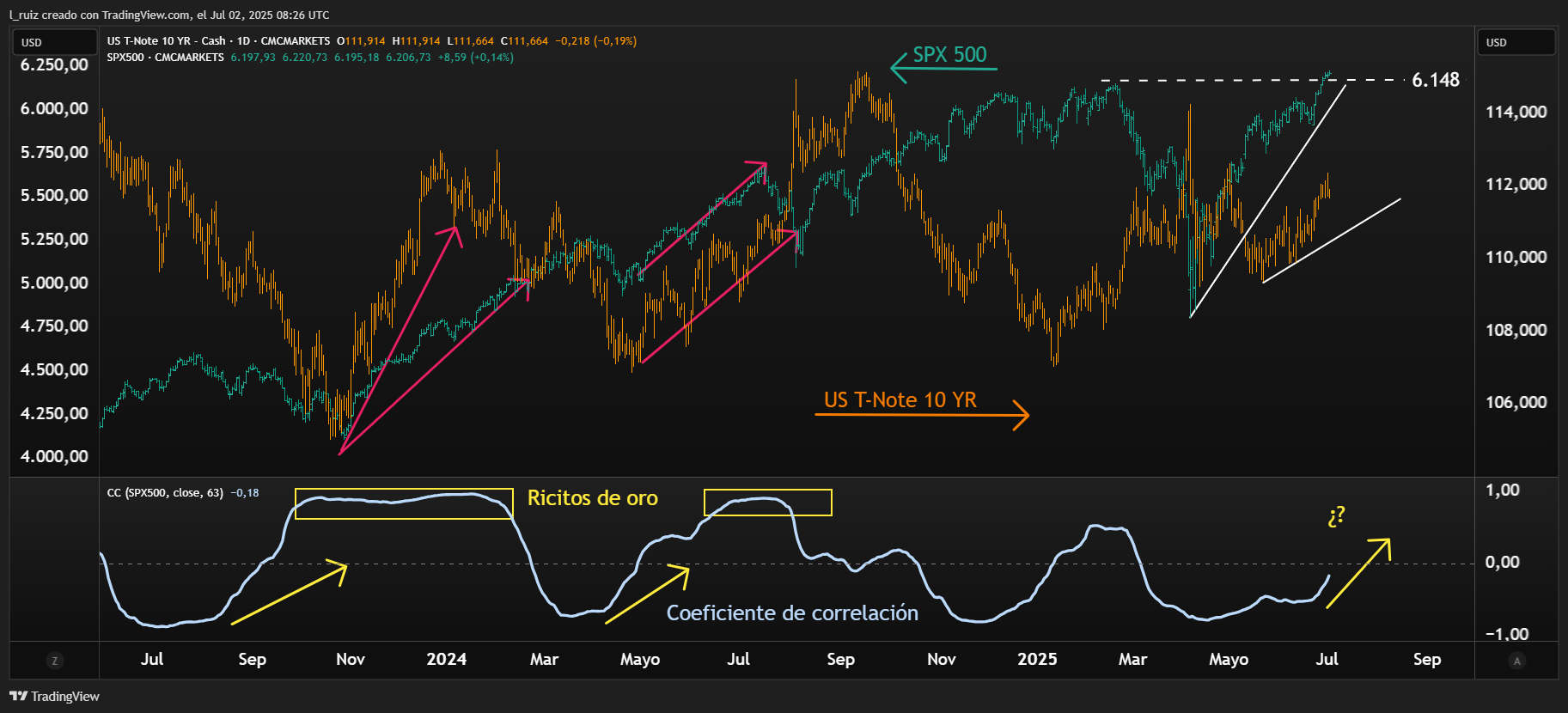1568x713 pixels.
Task: Click the 2025 label on time axis
Action: click(1037, 659)
